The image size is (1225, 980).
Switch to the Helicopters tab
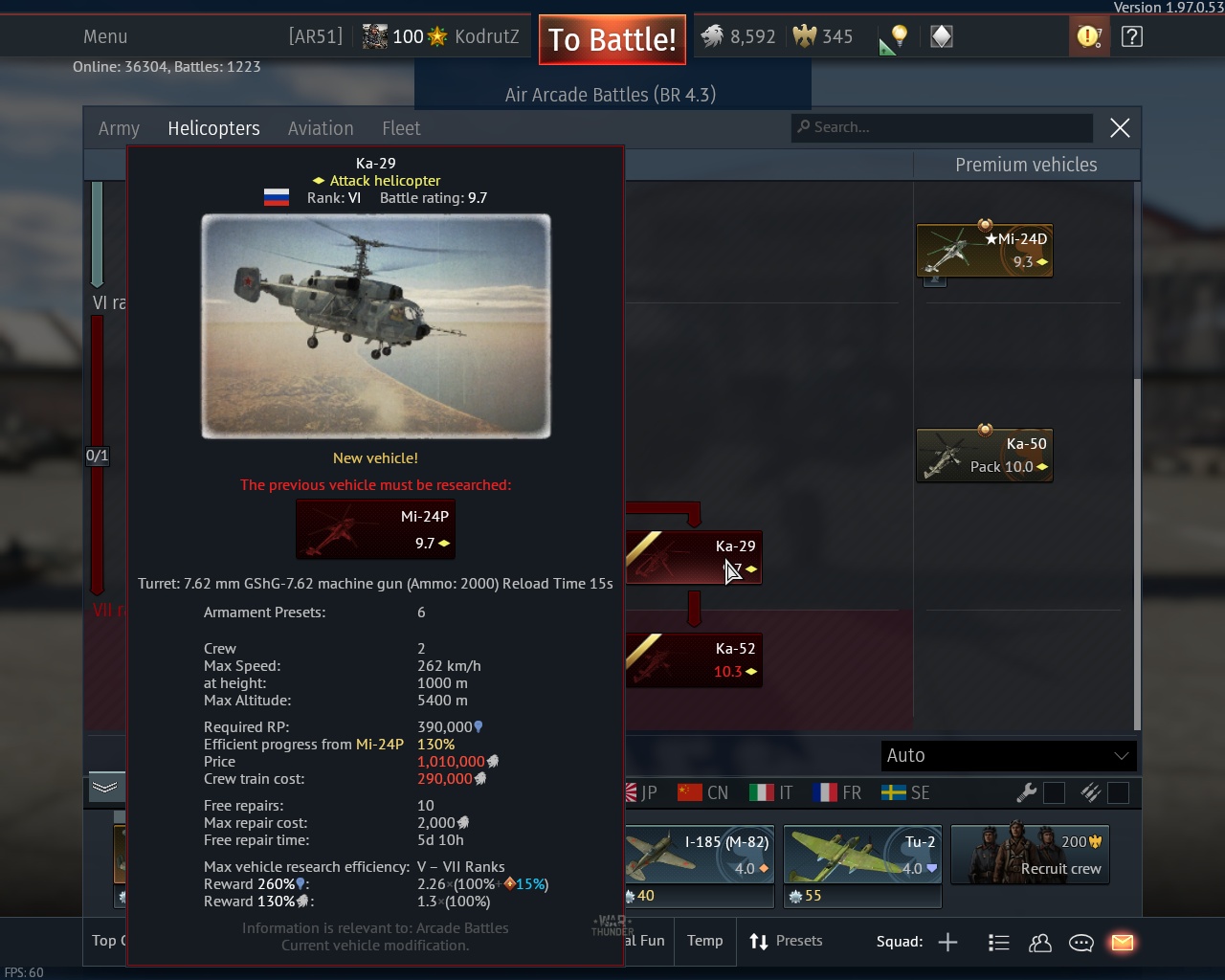[x=213, y=128]
